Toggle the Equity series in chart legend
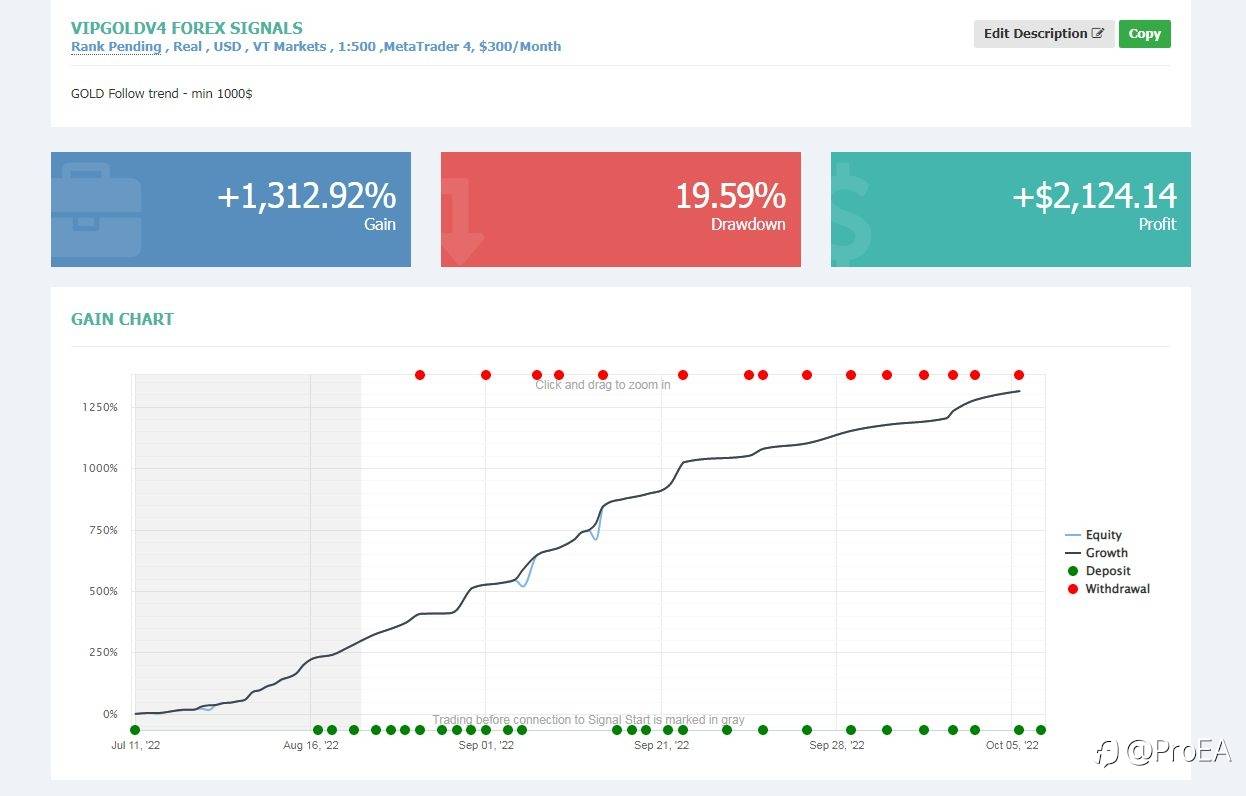 click(1094, 535)
